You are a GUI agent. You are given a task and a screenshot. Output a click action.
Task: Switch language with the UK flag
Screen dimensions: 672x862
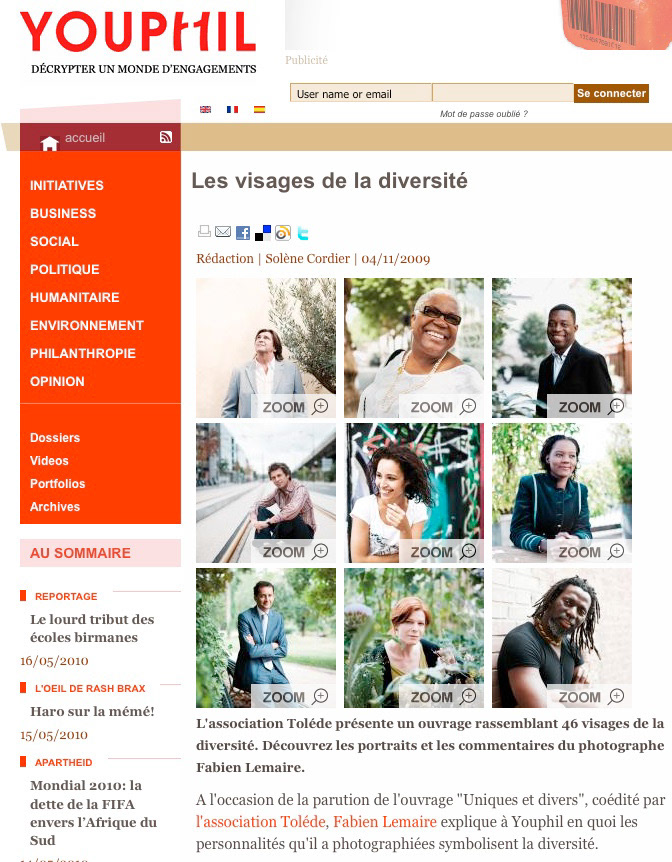pos(205,109)
